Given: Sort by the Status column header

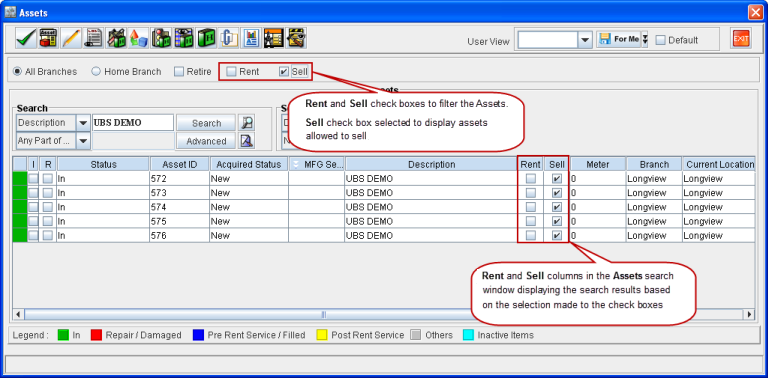Looking at the screenshot, I should 103,165.
